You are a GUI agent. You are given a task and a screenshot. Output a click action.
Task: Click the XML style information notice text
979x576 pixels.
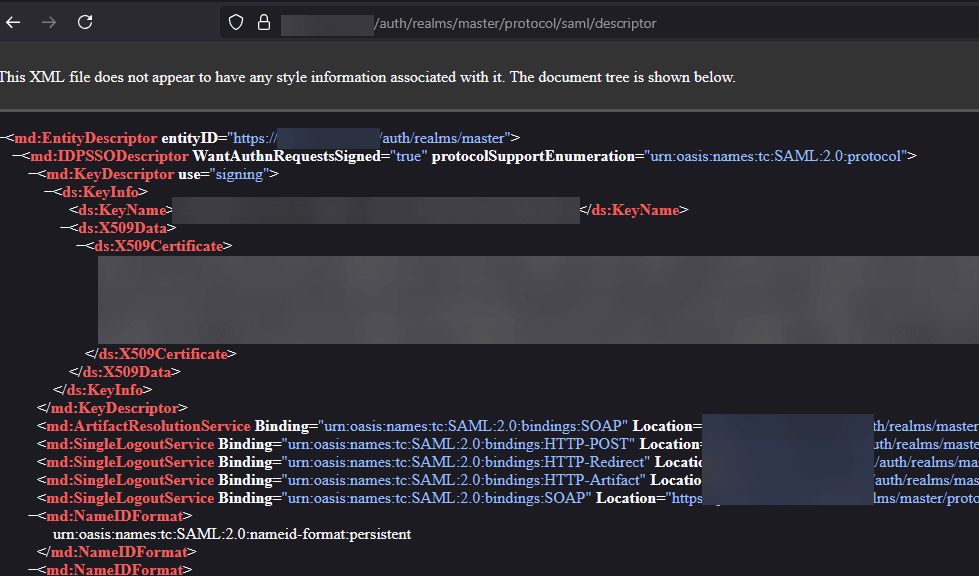click(x=367, y=77)
